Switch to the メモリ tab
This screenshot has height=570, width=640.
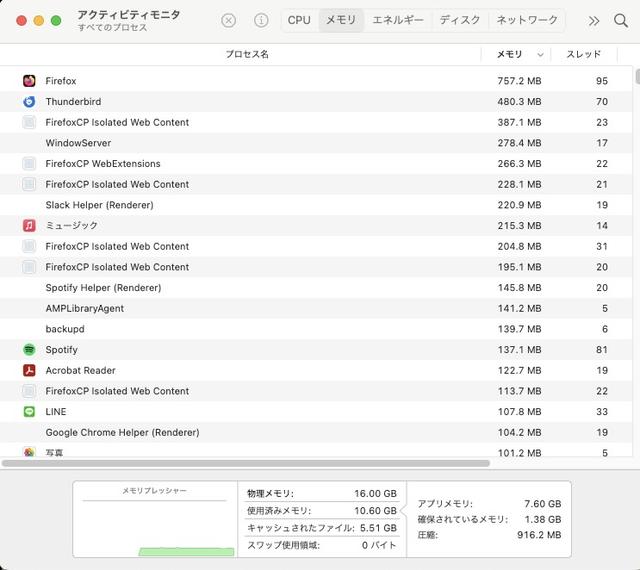tap(341, 20)
